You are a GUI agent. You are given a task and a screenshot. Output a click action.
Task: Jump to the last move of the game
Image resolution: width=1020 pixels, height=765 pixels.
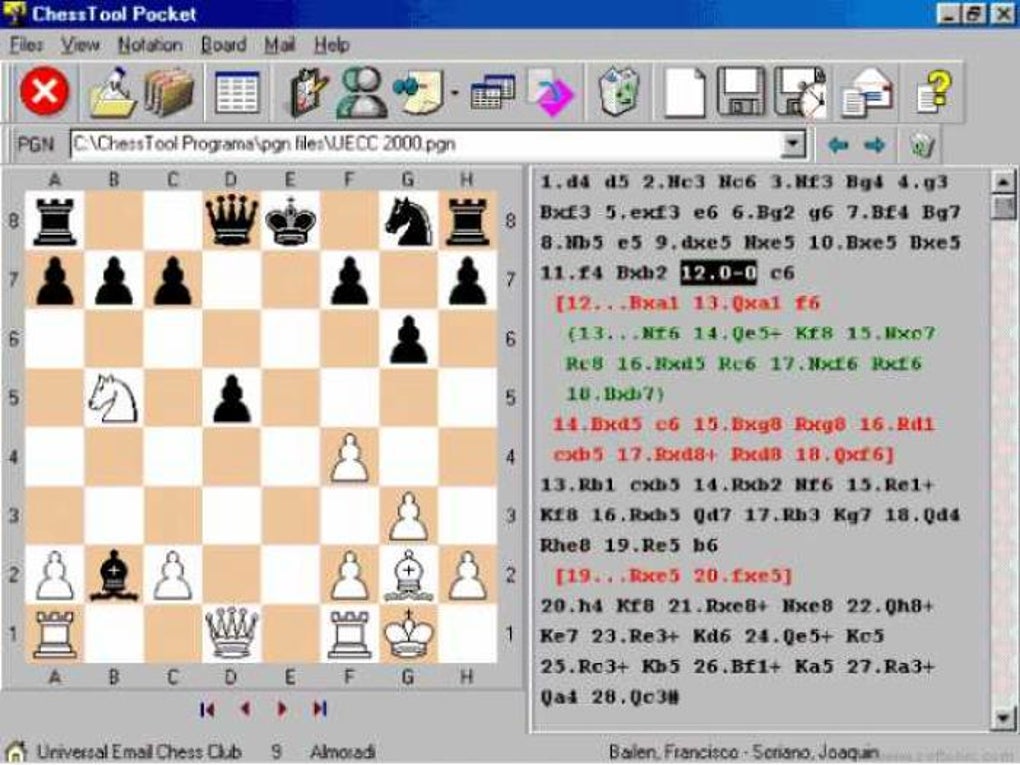[319, 709]
